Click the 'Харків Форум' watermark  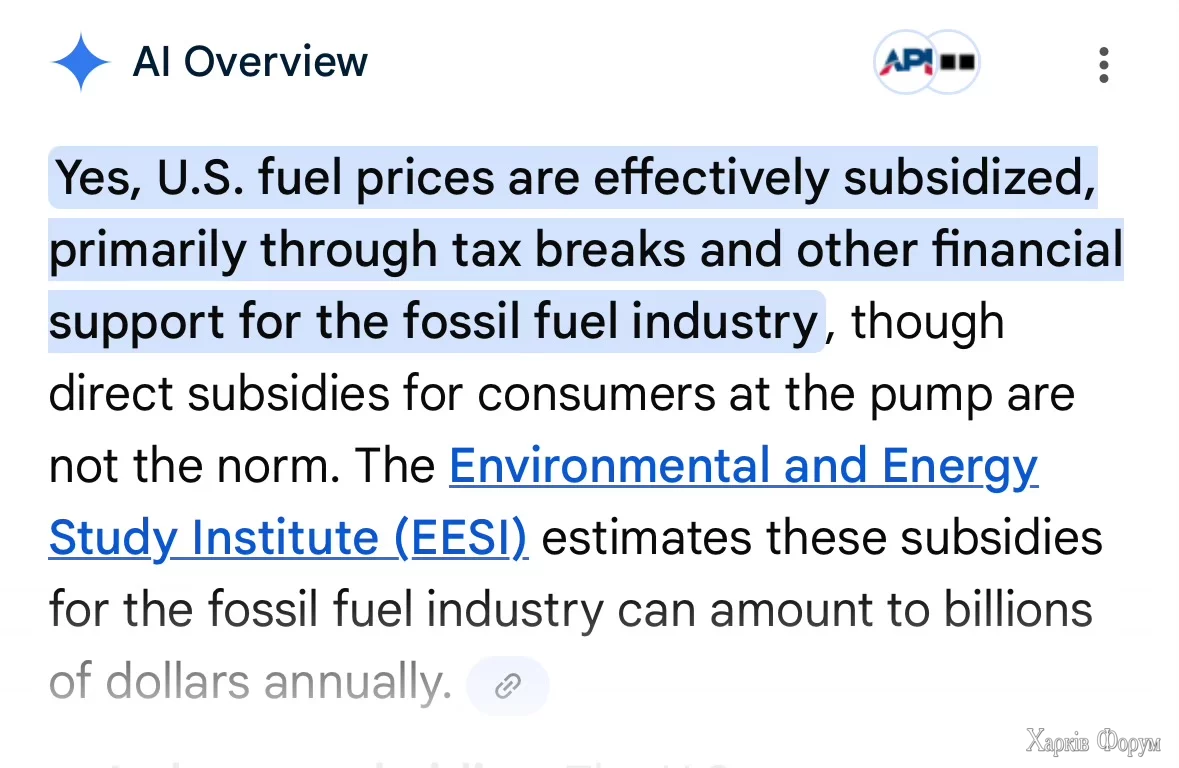click(1093, 741)
